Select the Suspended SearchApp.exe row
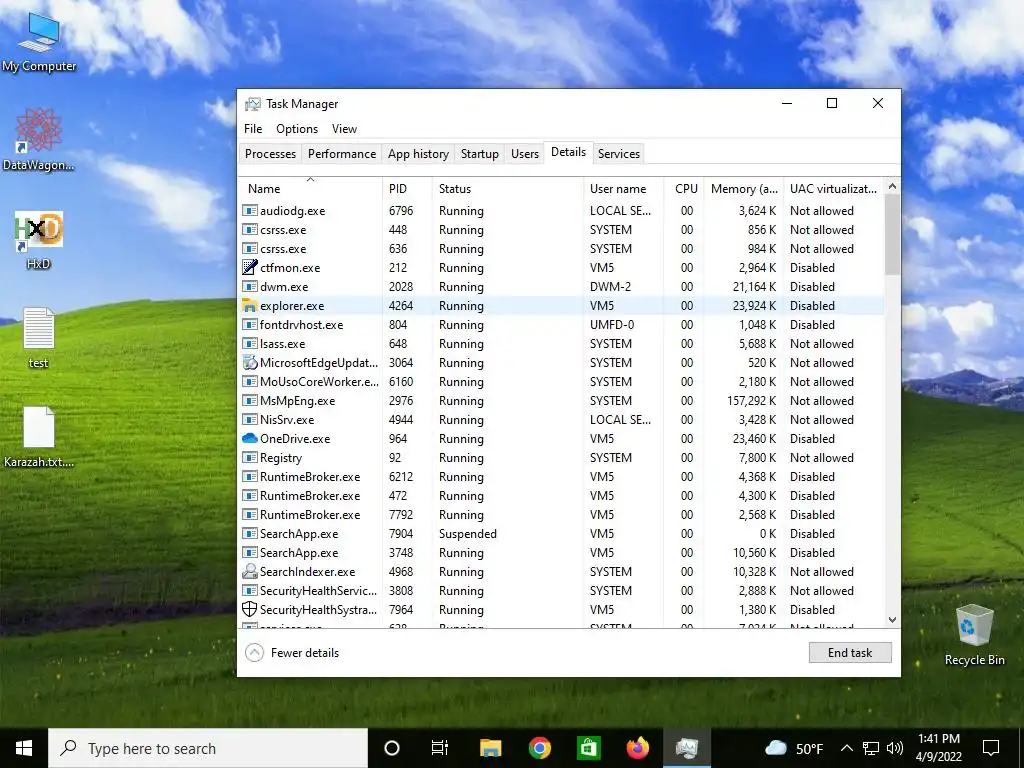This screenshot has width=1024, height=768. tap(561, 534)
